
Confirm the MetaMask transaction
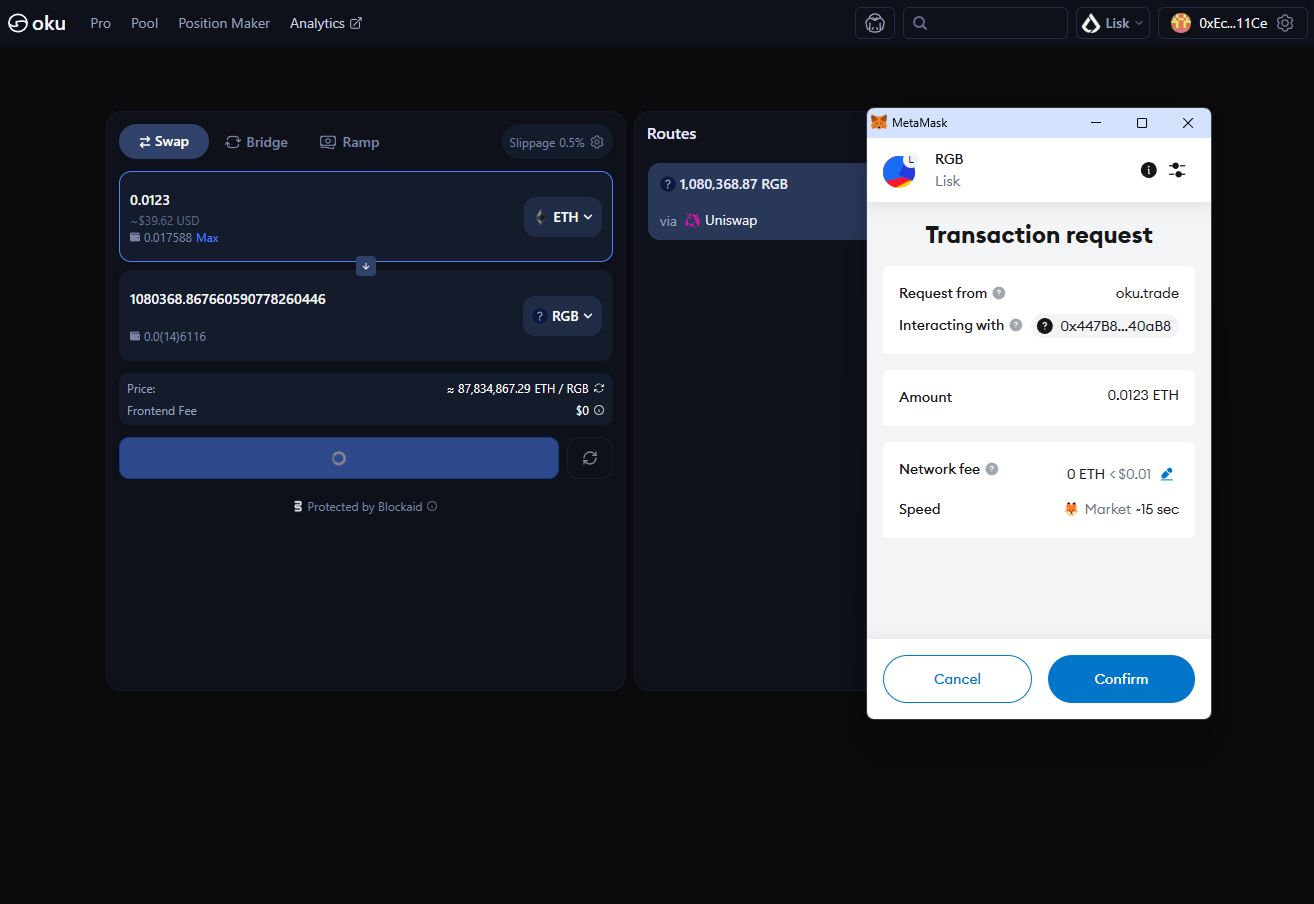click(x=1121, y=679)
